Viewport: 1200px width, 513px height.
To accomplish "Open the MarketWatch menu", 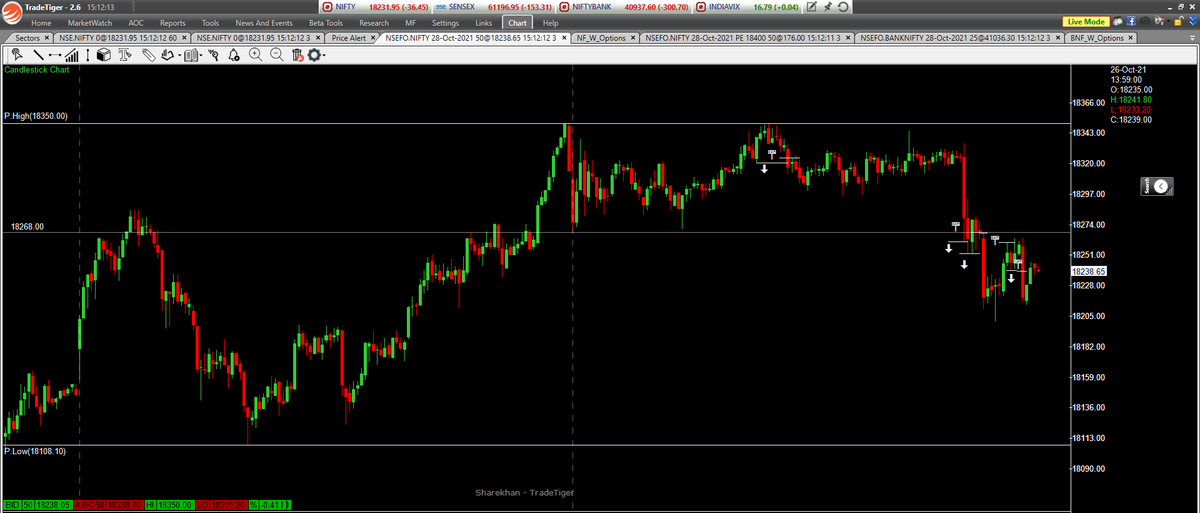I will [x=90, y=22].
